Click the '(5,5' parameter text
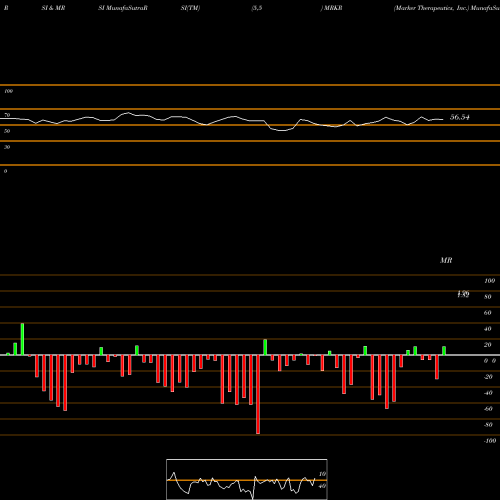Image resolution: width=500 pixels, height=500 pixels. (x=257, y=8)
